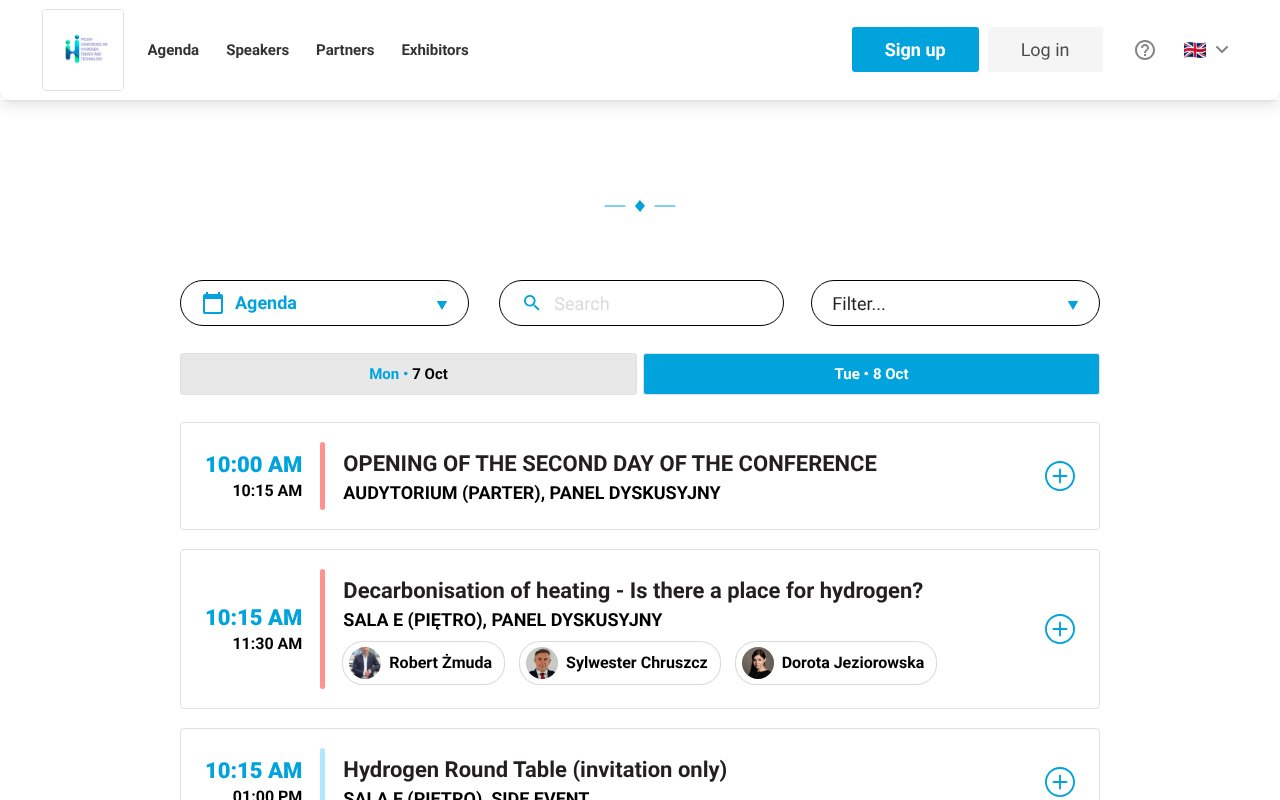Switch to the Mon 7 Oct day tab
The width and height of the screenshot is (1280, 800).
408,374
